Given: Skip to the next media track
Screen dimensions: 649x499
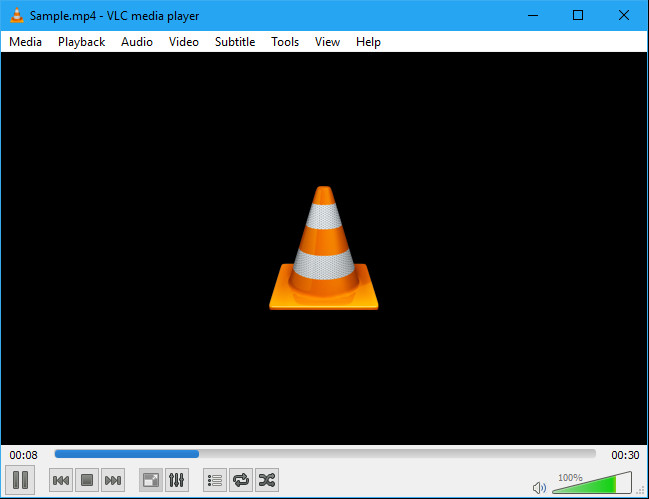Looking at the screenshot, I should click(113, 480).
